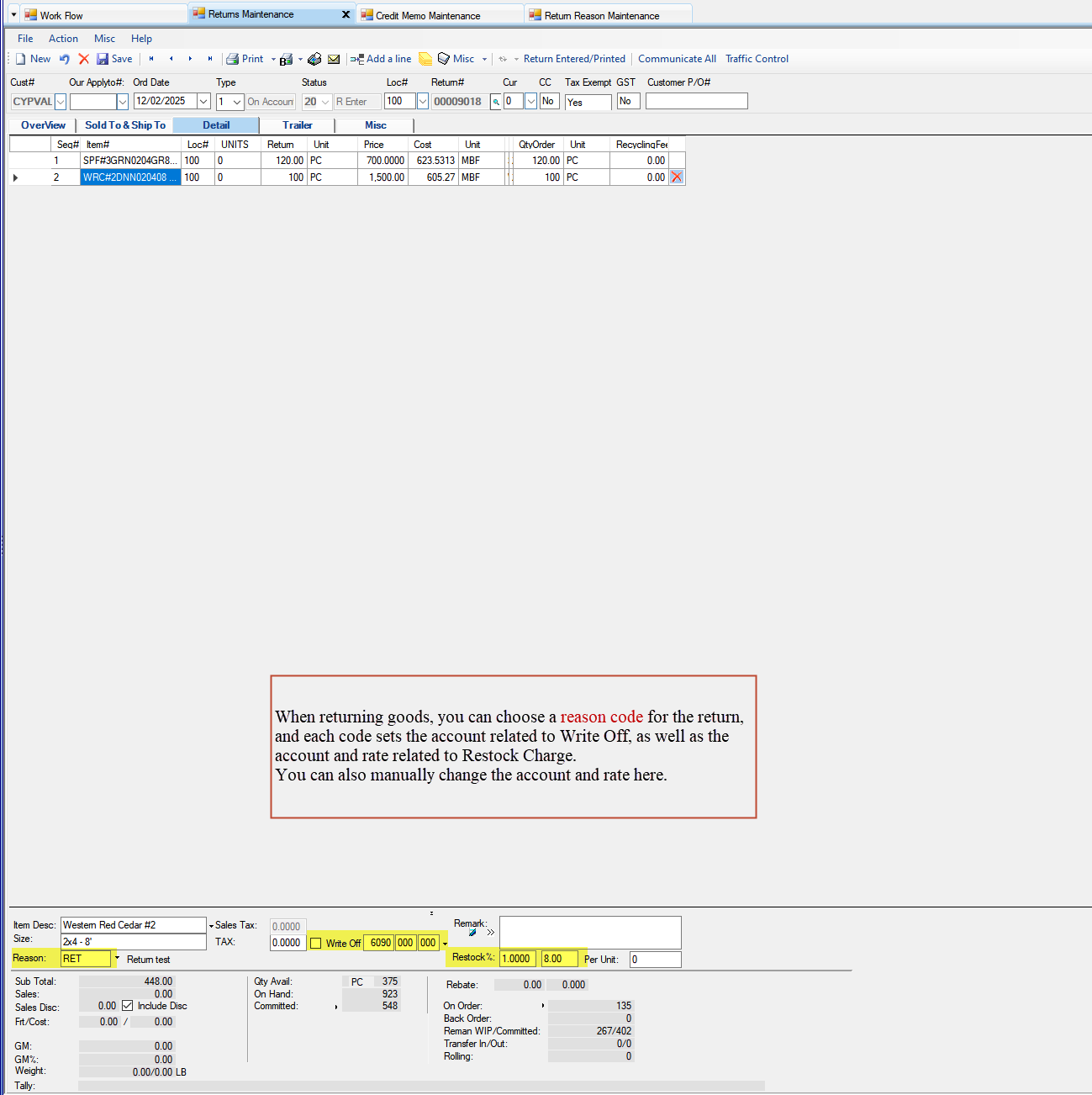1092x1095 pixels.
Task: Edit the Restock % rate value 8.00
Action: [557, 958]
